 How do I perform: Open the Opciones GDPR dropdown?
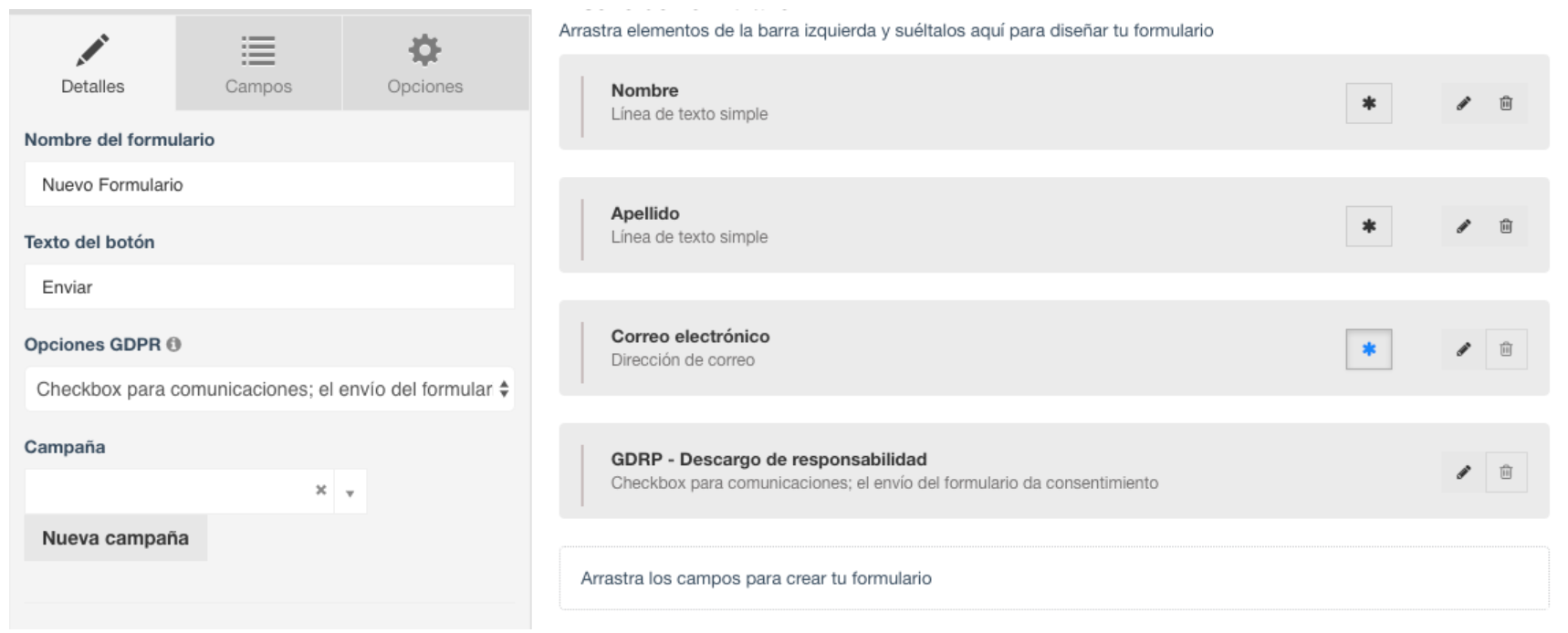click(x=270, y=388)
